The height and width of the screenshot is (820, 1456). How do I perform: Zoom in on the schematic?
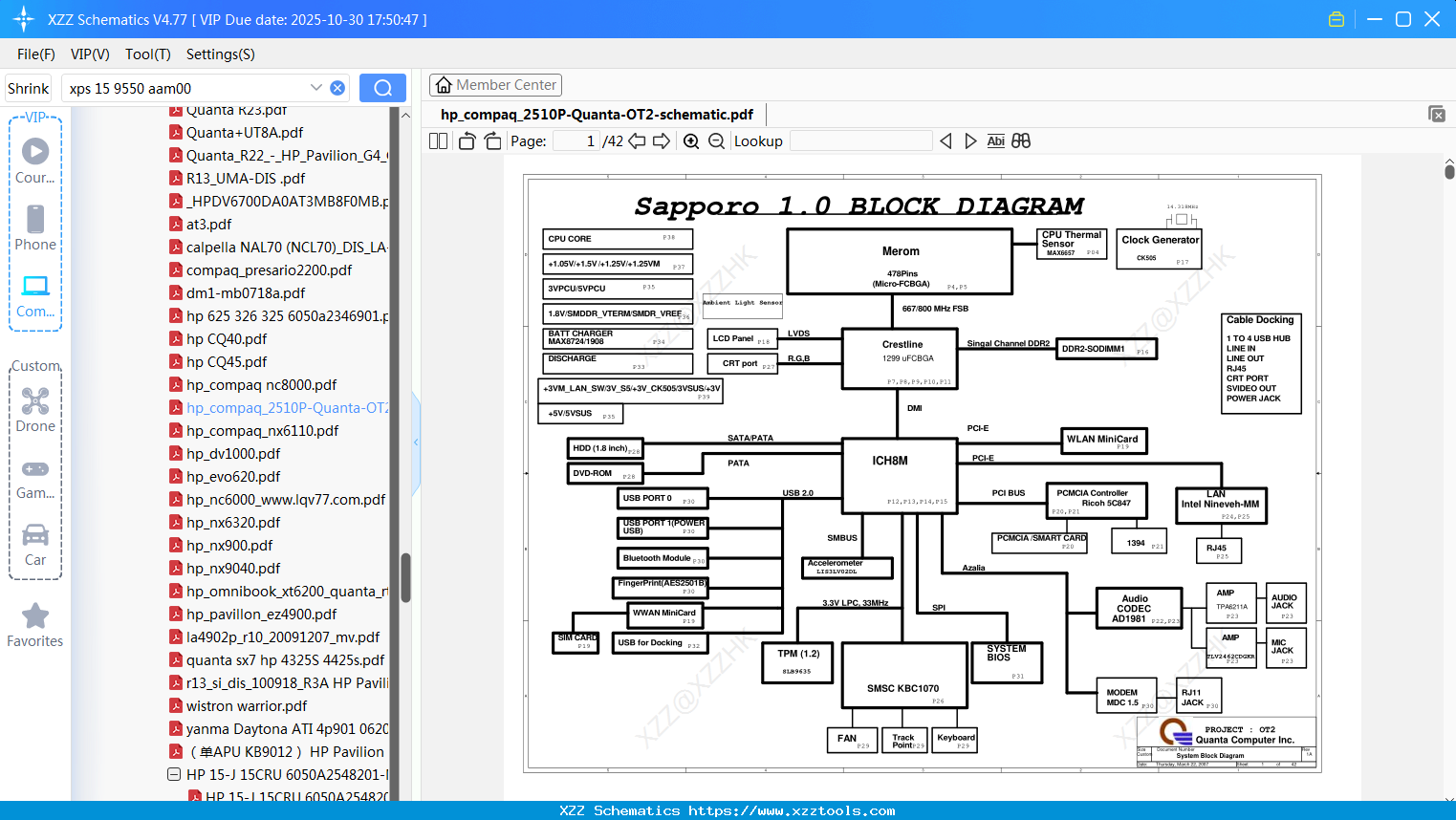coord(691,141)
